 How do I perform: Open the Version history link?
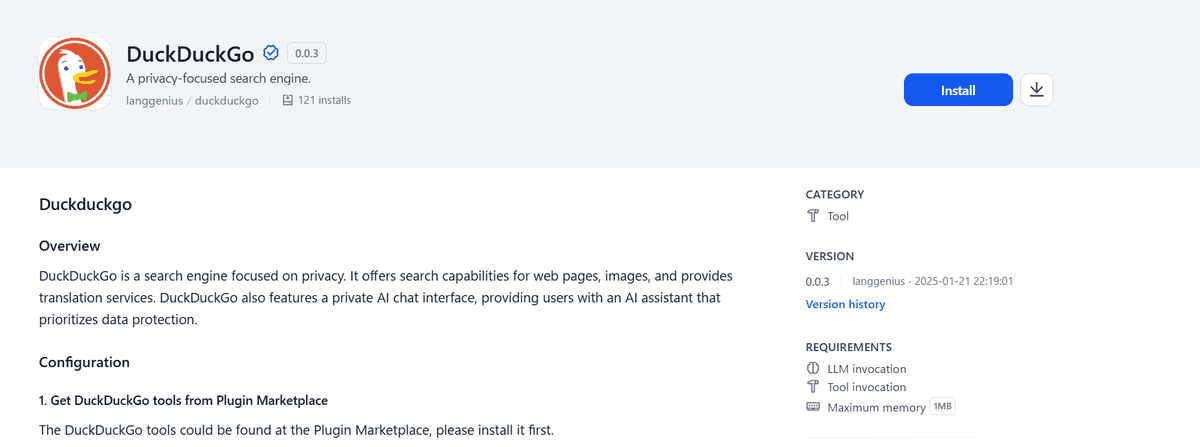pyautogui.click(x=845, y=304)
